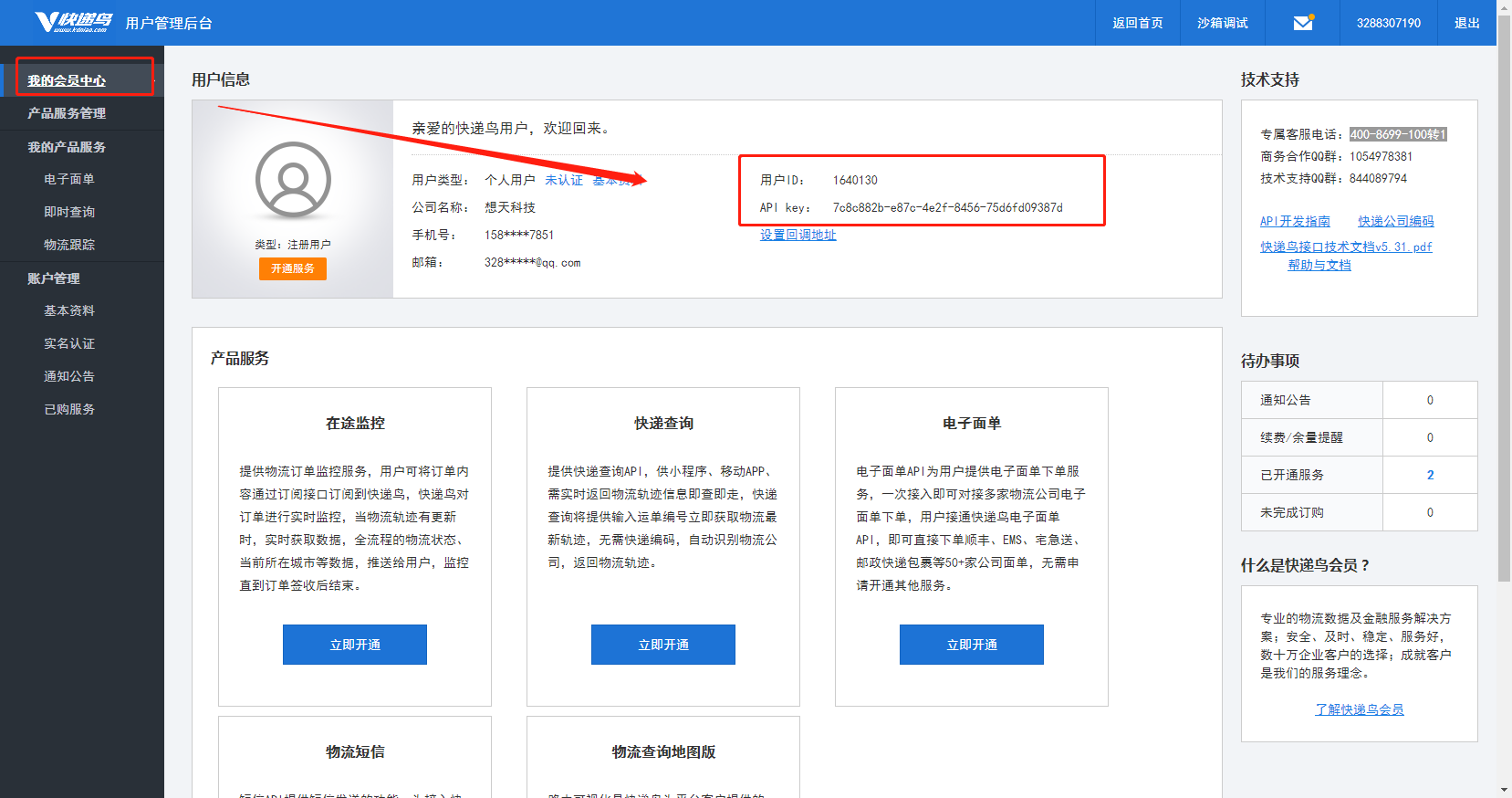Image resolution: width=1512 pixels, height=798 pixels.
Task: Open 设置回调地址 link
Action: point(798,235)
